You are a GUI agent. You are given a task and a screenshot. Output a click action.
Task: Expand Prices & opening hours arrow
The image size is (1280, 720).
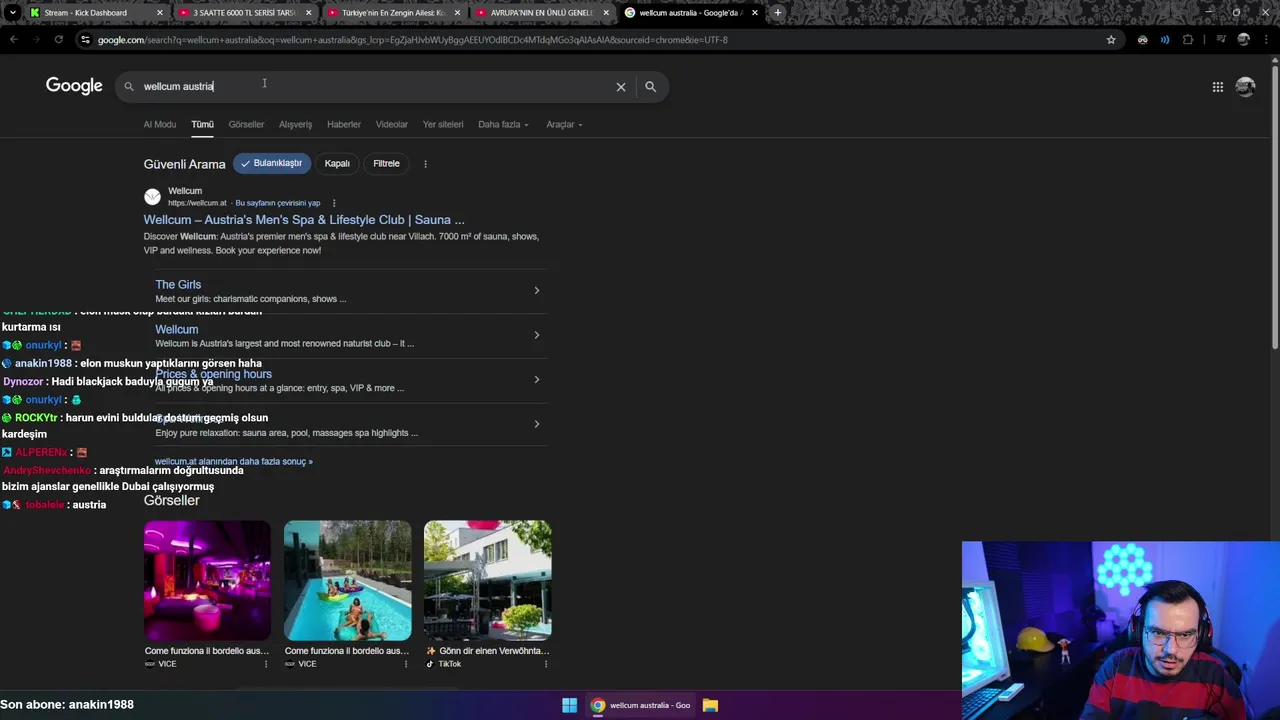(x=536, y=379)
